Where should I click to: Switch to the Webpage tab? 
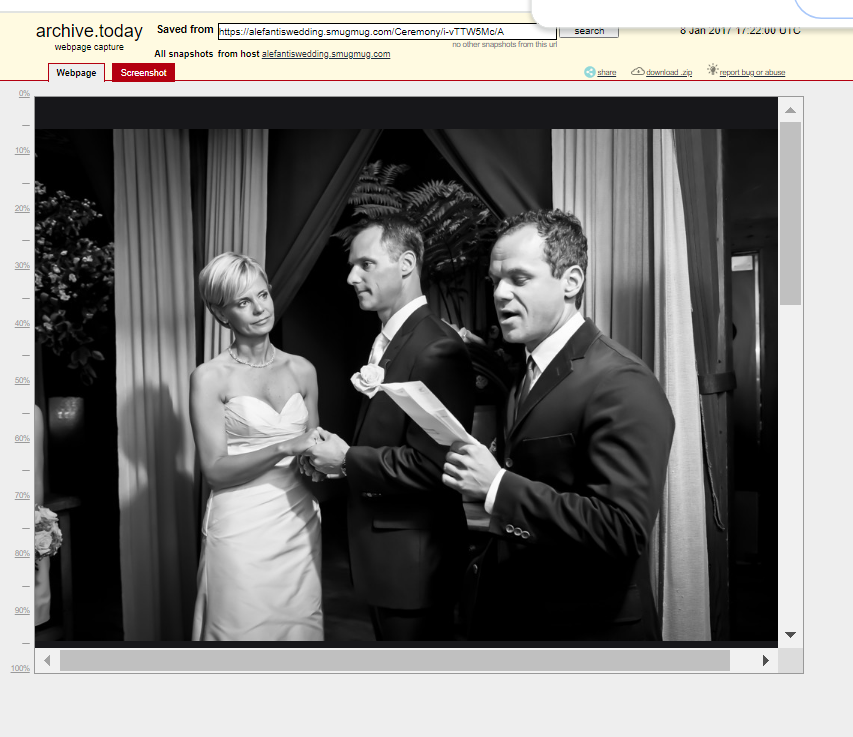point(76,72)
